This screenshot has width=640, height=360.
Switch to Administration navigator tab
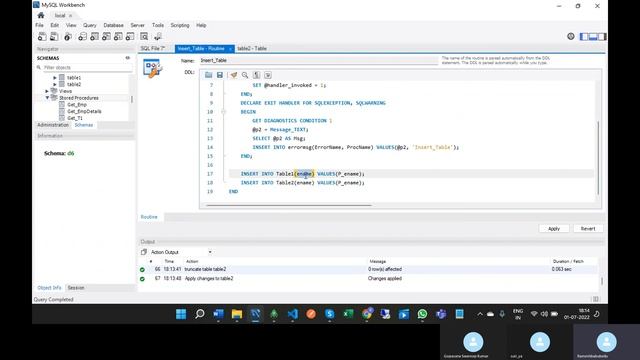(53, 125)
